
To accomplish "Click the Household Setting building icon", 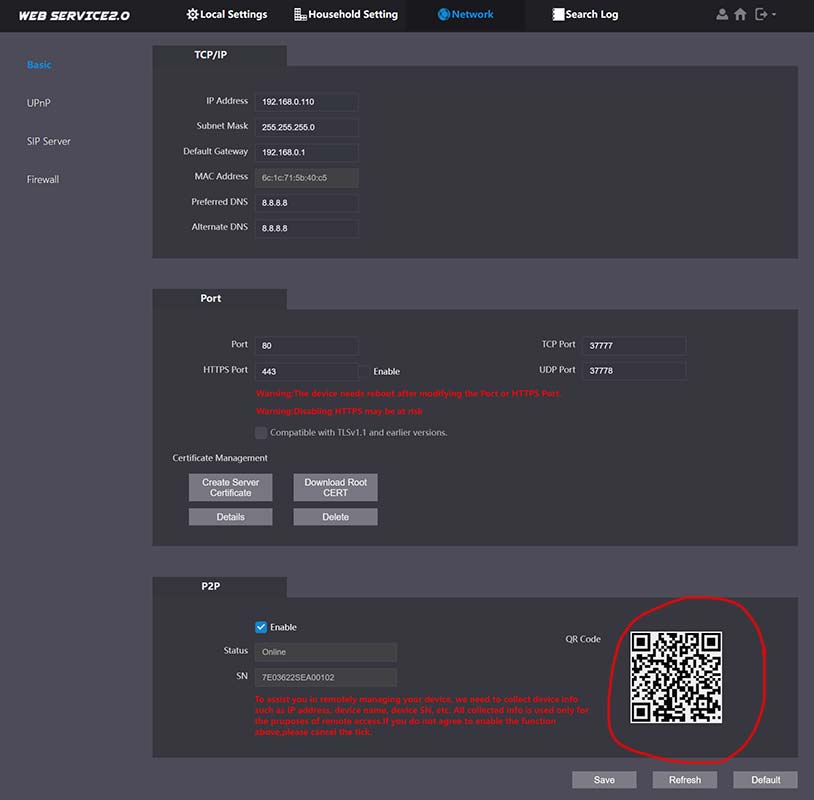I will pos(300,15).
